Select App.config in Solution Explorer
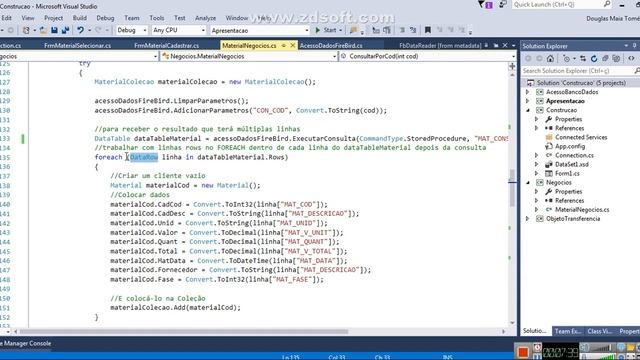Viewport: 640px width, 360px height. tap(570, 146)
